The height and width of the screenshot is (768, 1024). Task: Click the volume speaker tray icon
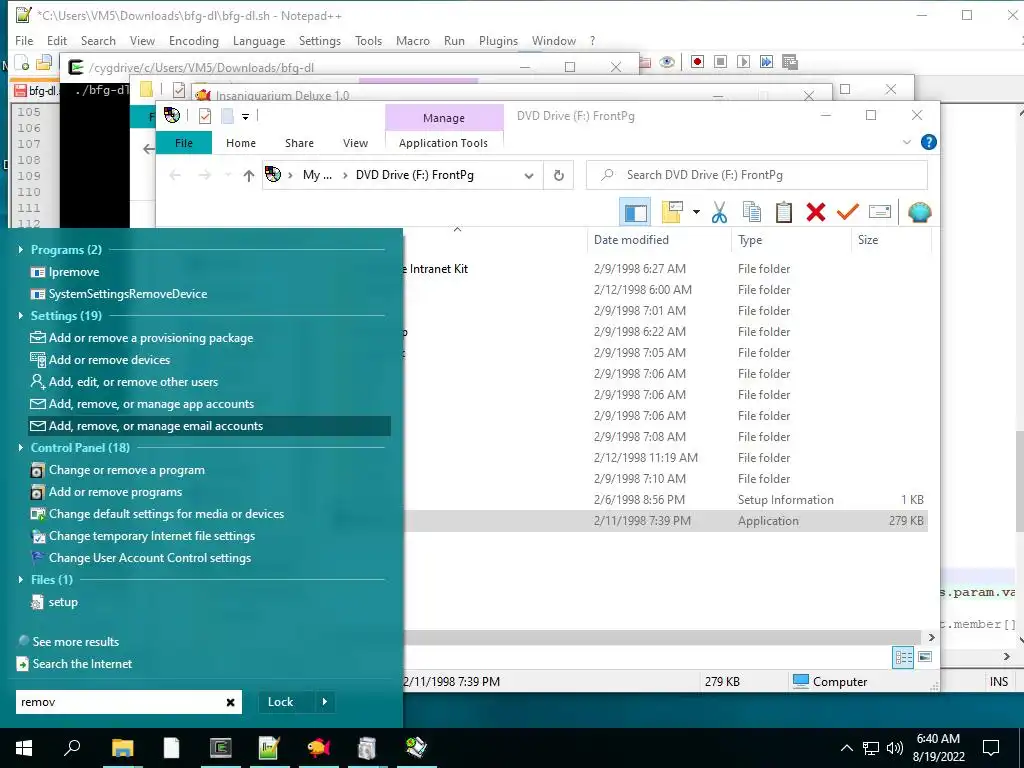click(x=894, y=748)
